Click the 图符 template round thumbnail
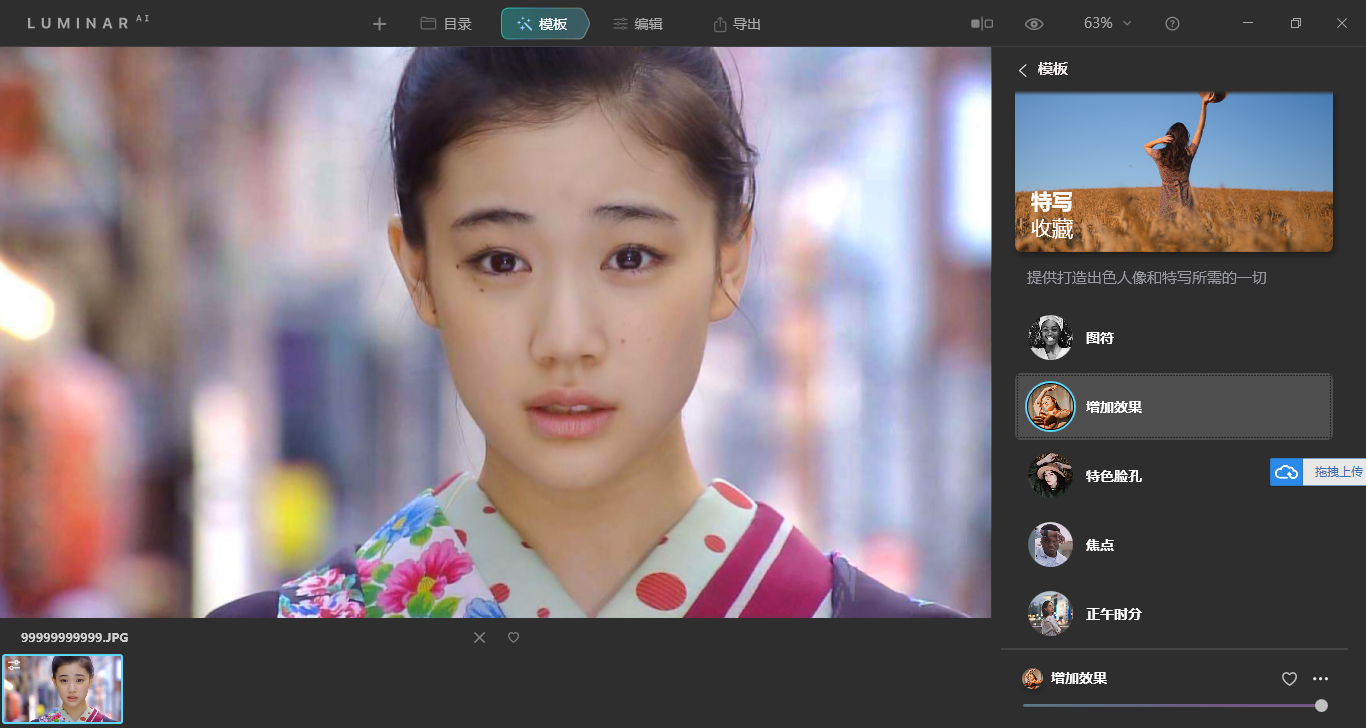 1050,338
